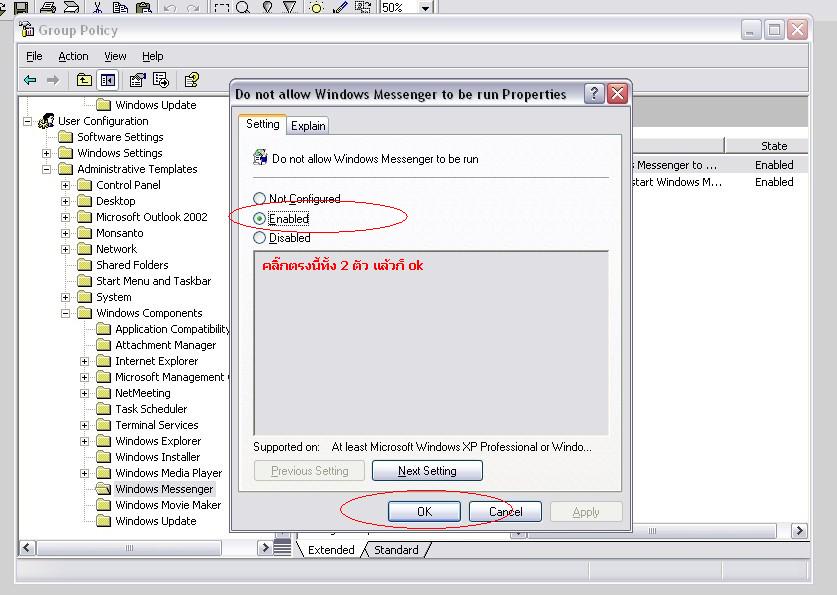The height and width of the screenshot is (595, 837).
Task: Click the Help toolbar icon
Action: point(192,80)
